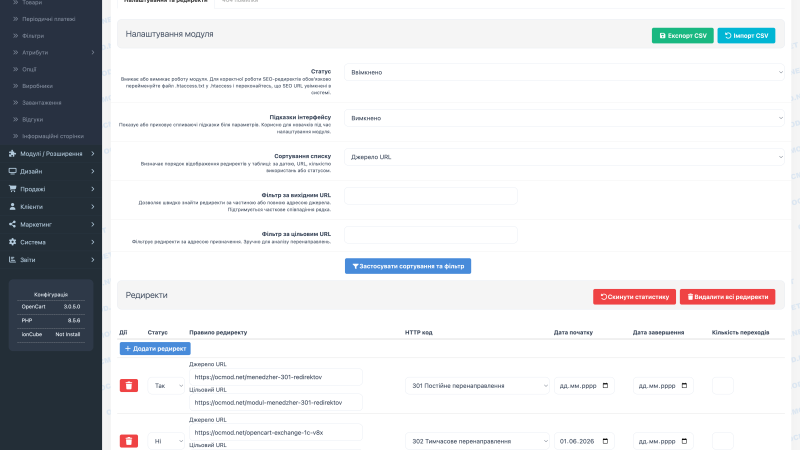
Task: Edit source URL menedzher-301-redirektov field
Action: 276,377
